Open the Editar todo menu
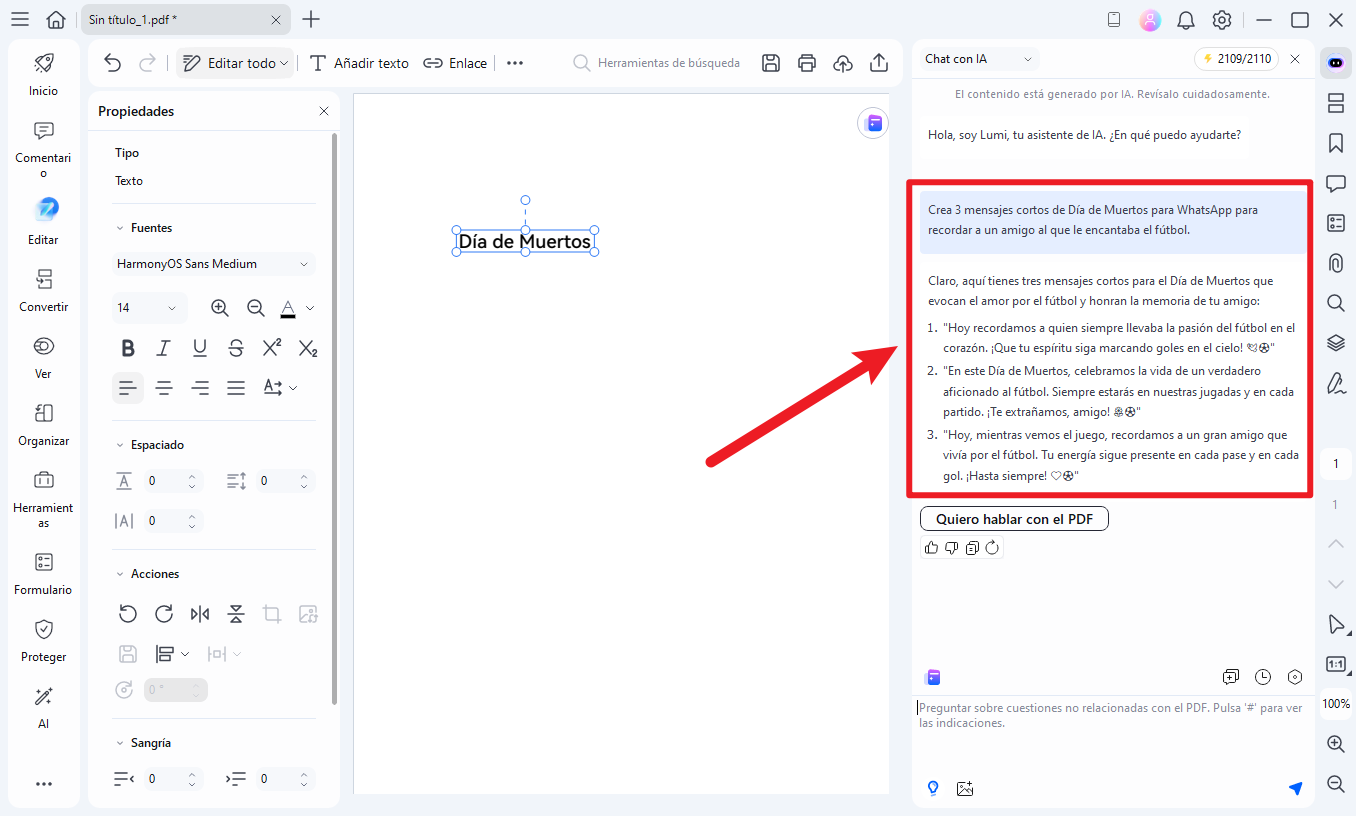The width and height of the screenshot is (1356, 816). 236,63
